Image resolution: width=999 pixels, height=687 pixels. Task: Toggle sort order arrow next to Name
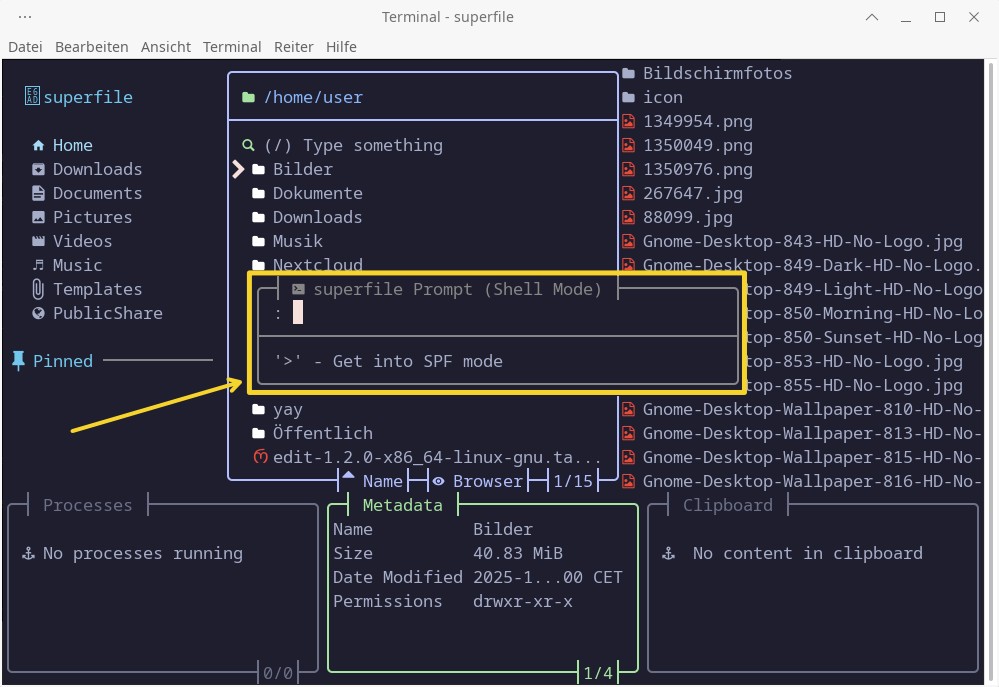348,480
